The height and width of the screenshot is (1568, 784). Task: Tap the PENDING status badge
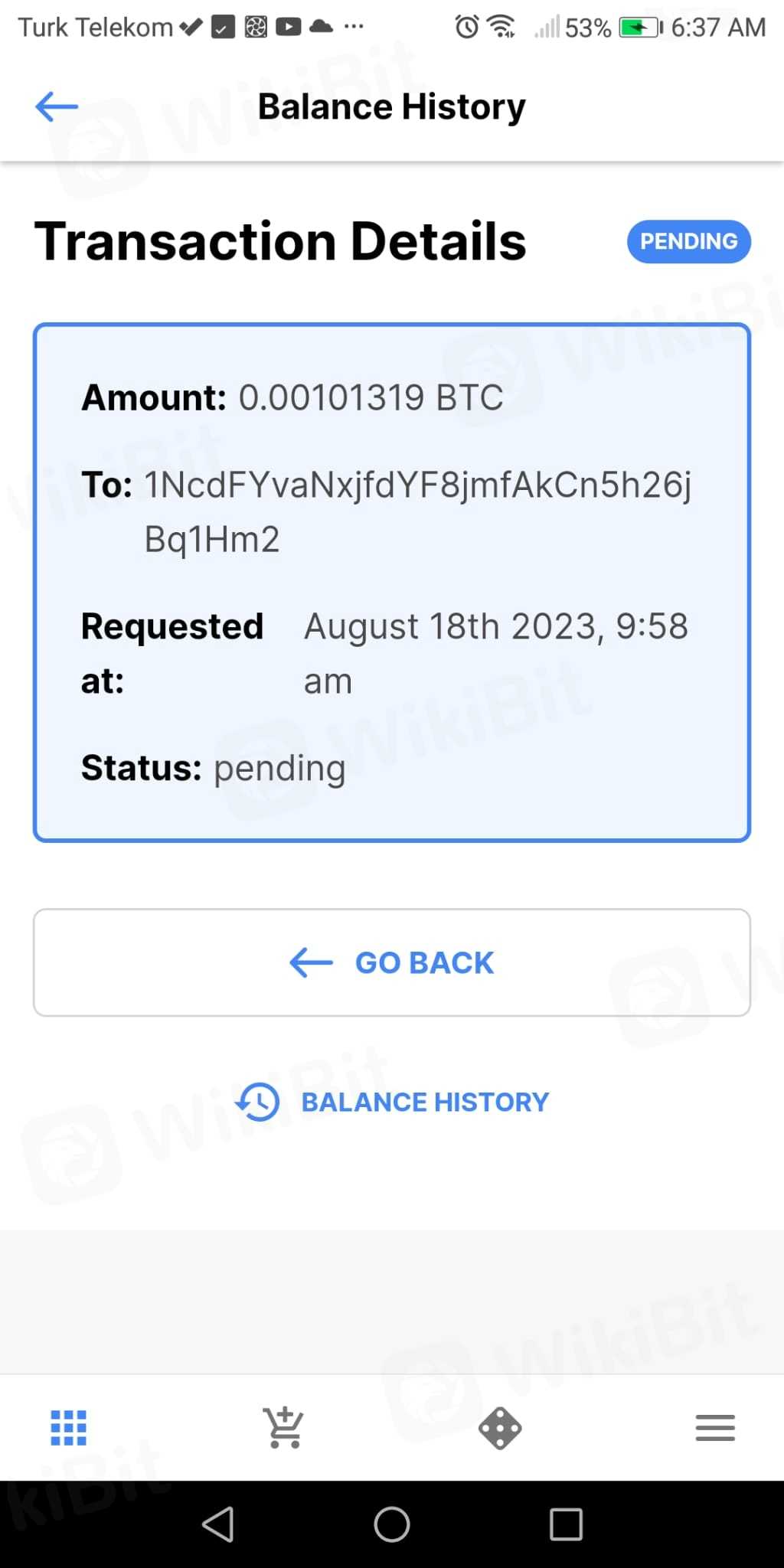[x=688, y=242]
